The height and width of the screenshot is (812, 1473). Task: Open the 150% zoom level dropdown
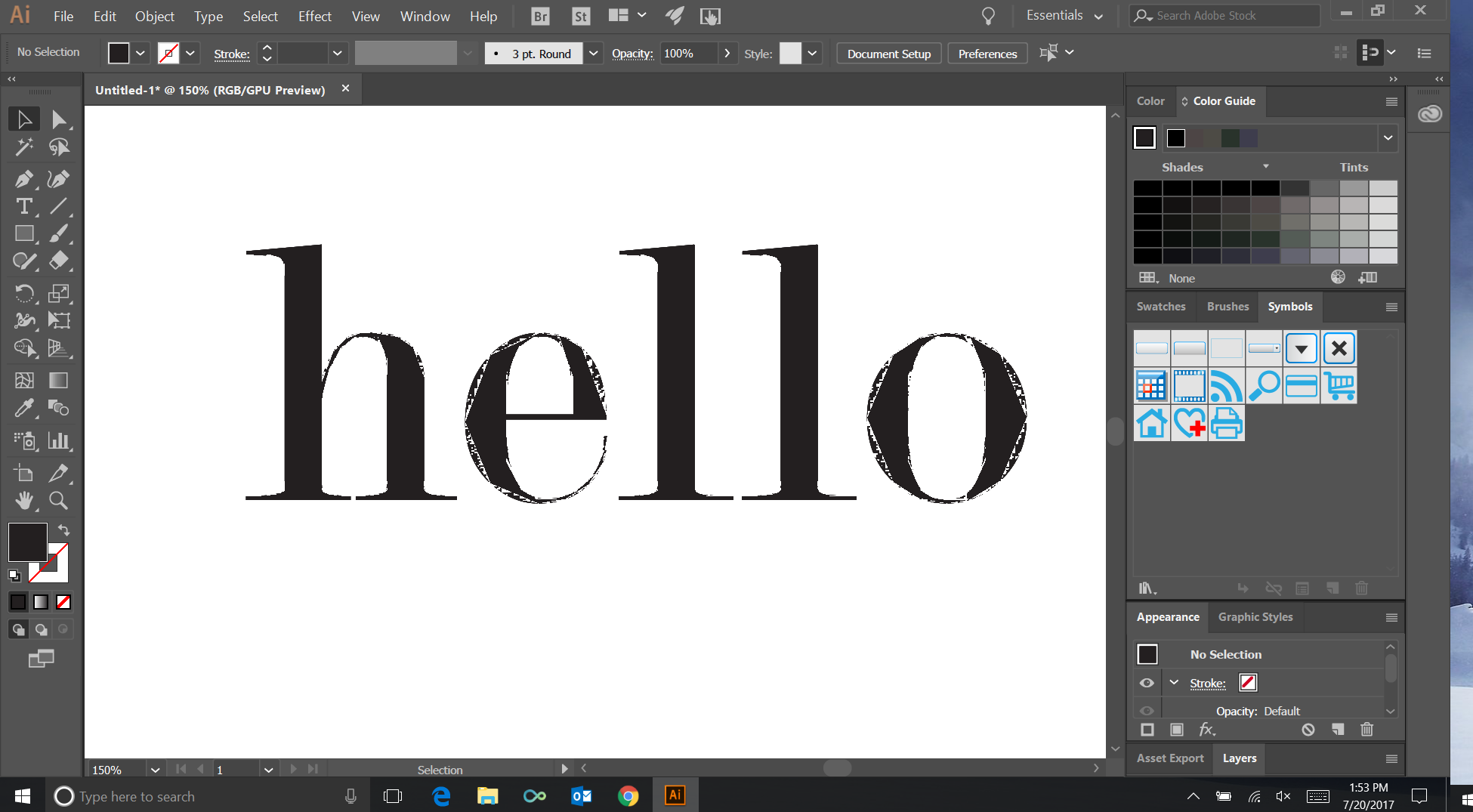(155, 770)
